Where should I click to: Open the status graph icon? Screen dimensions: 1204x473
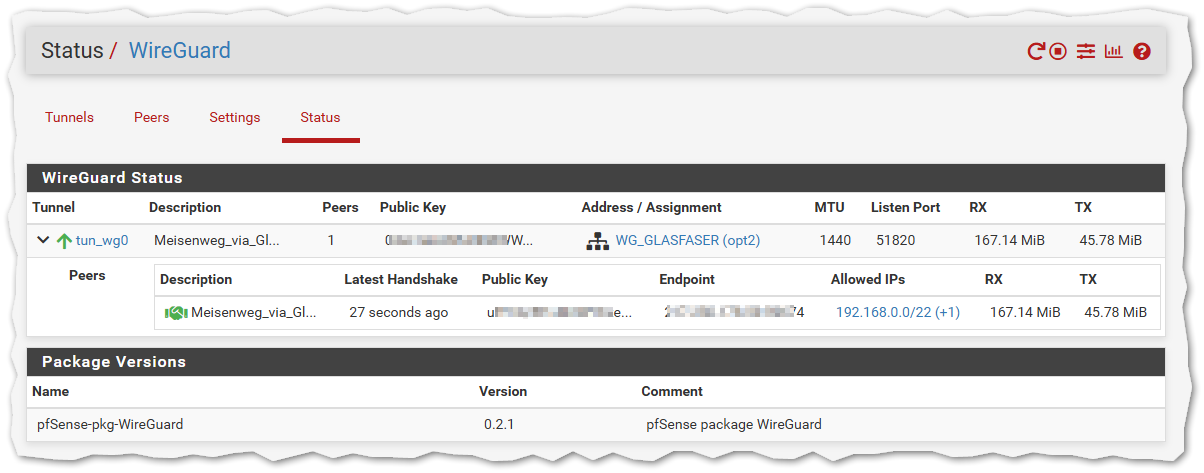pos(1113,51)
